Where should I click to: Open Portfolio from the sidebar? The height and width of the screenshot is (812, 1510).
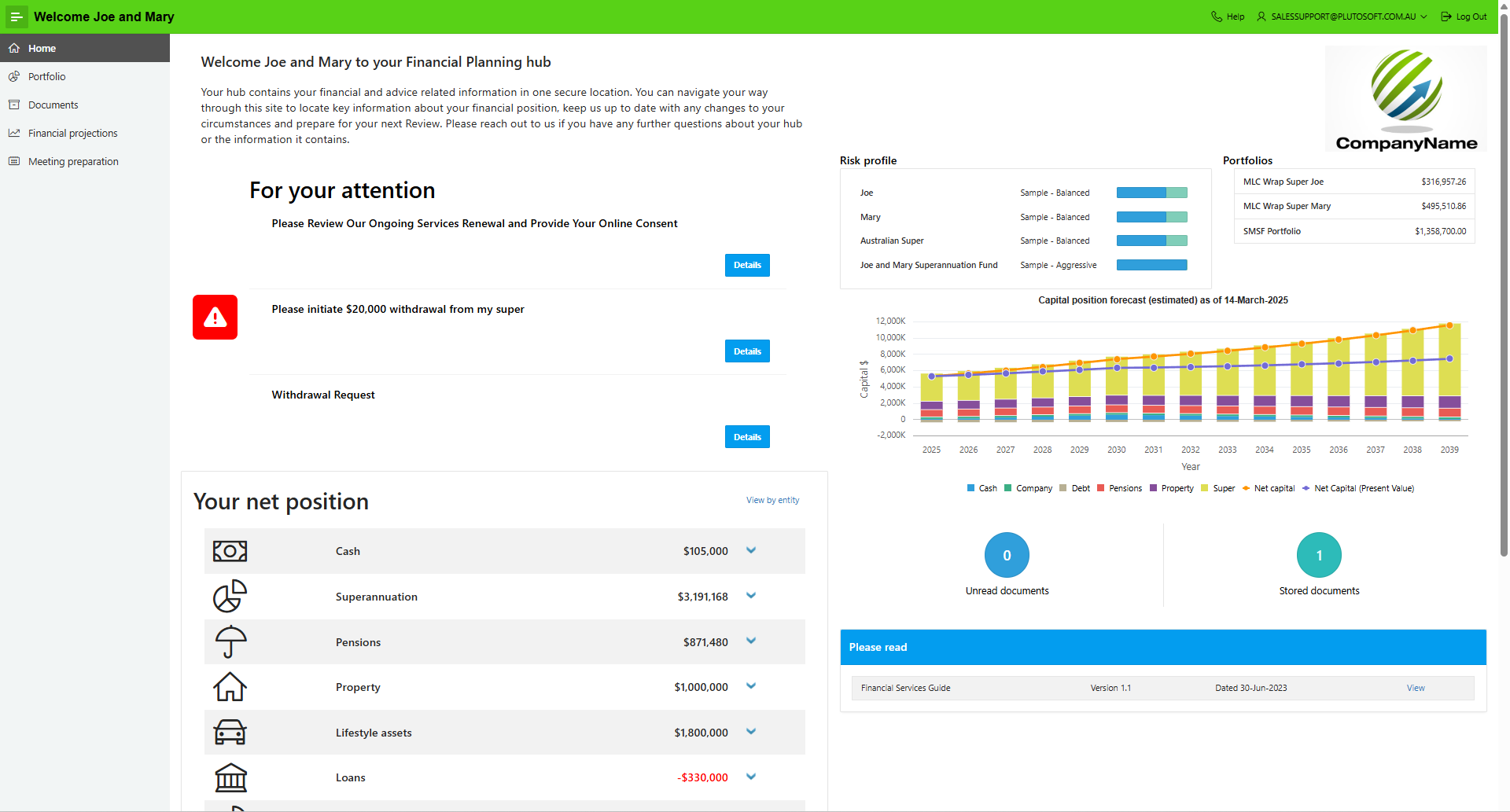[x=47, y=76]
